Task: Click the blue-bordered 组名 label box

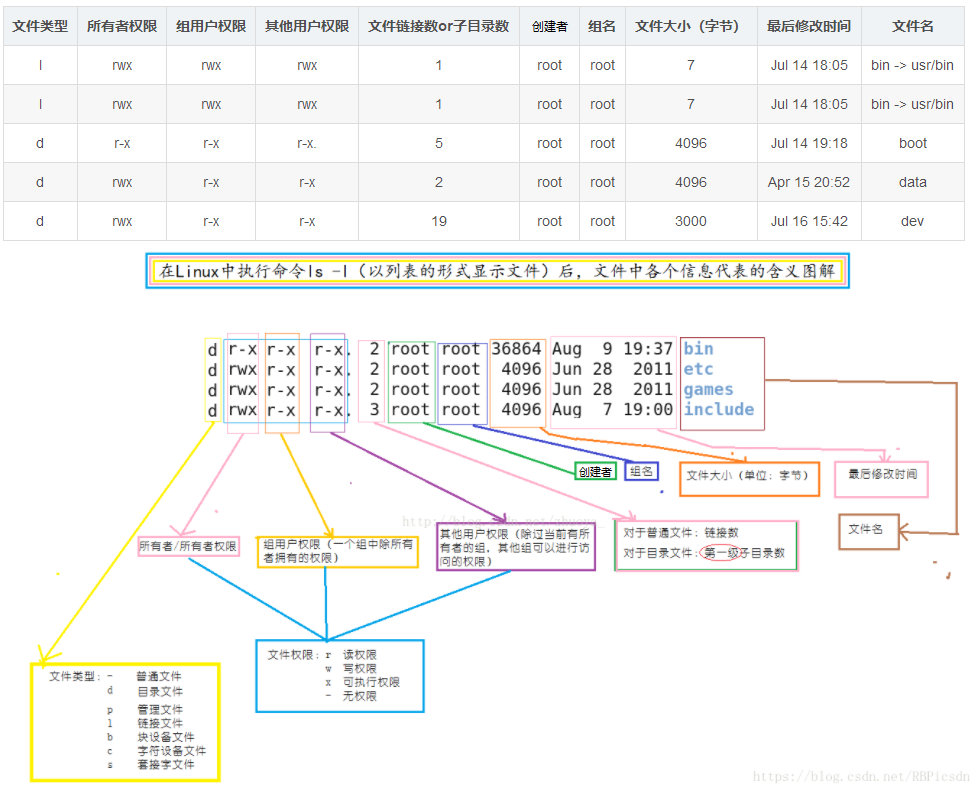Action: (641, 470)
